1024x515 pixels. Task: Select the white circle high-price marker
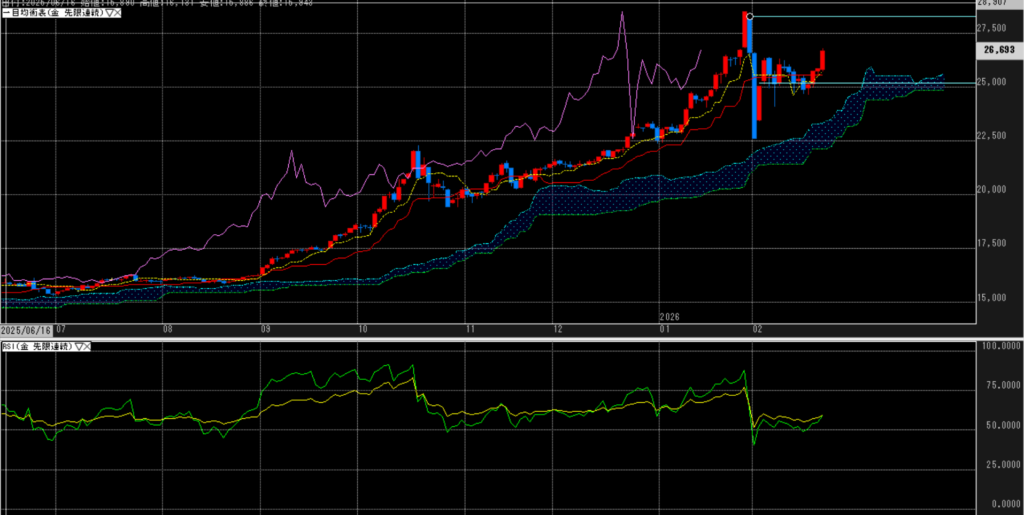tap(750, 16)
